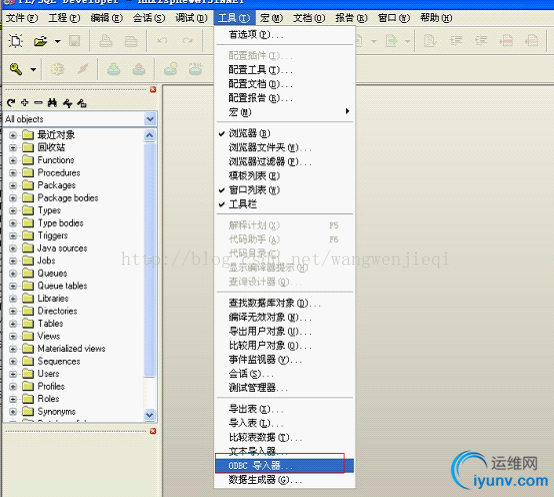Click the Undo arrow toolbar icon
This screenshot has height=497, width=554.
(x=163, y=41)
